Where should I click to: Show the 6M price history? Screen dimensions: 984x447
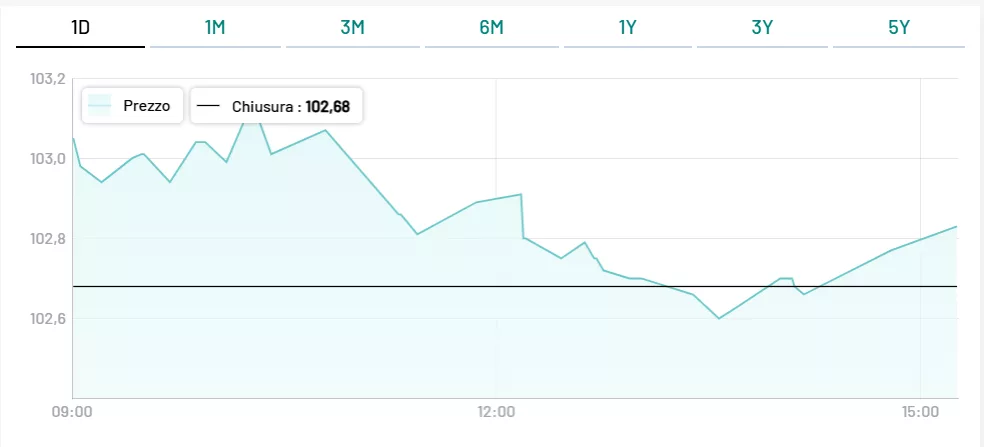tap(491, 28)
